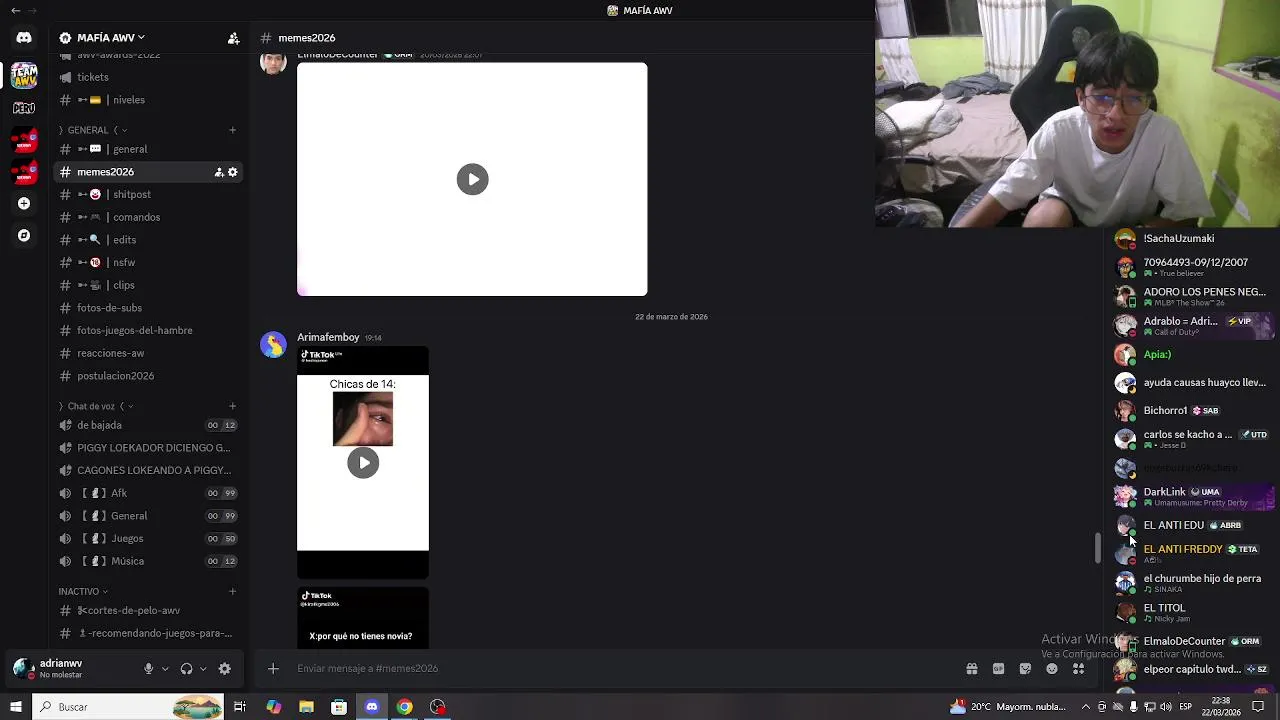Open the shitpost channel
The width and height of the screenshot is (1280, 720).
tap(148, 194)
